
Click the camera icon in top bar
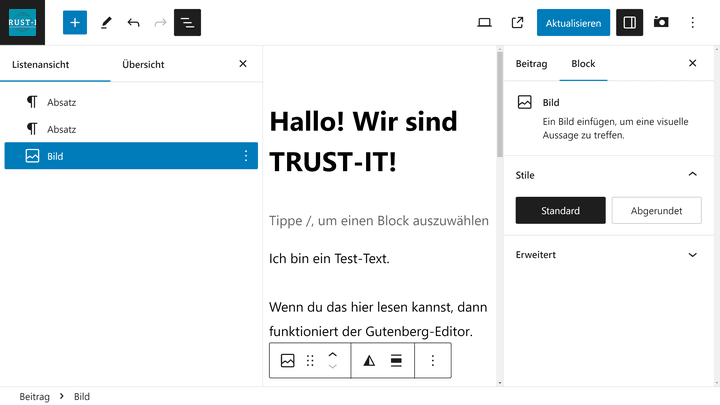pos(661,22)
